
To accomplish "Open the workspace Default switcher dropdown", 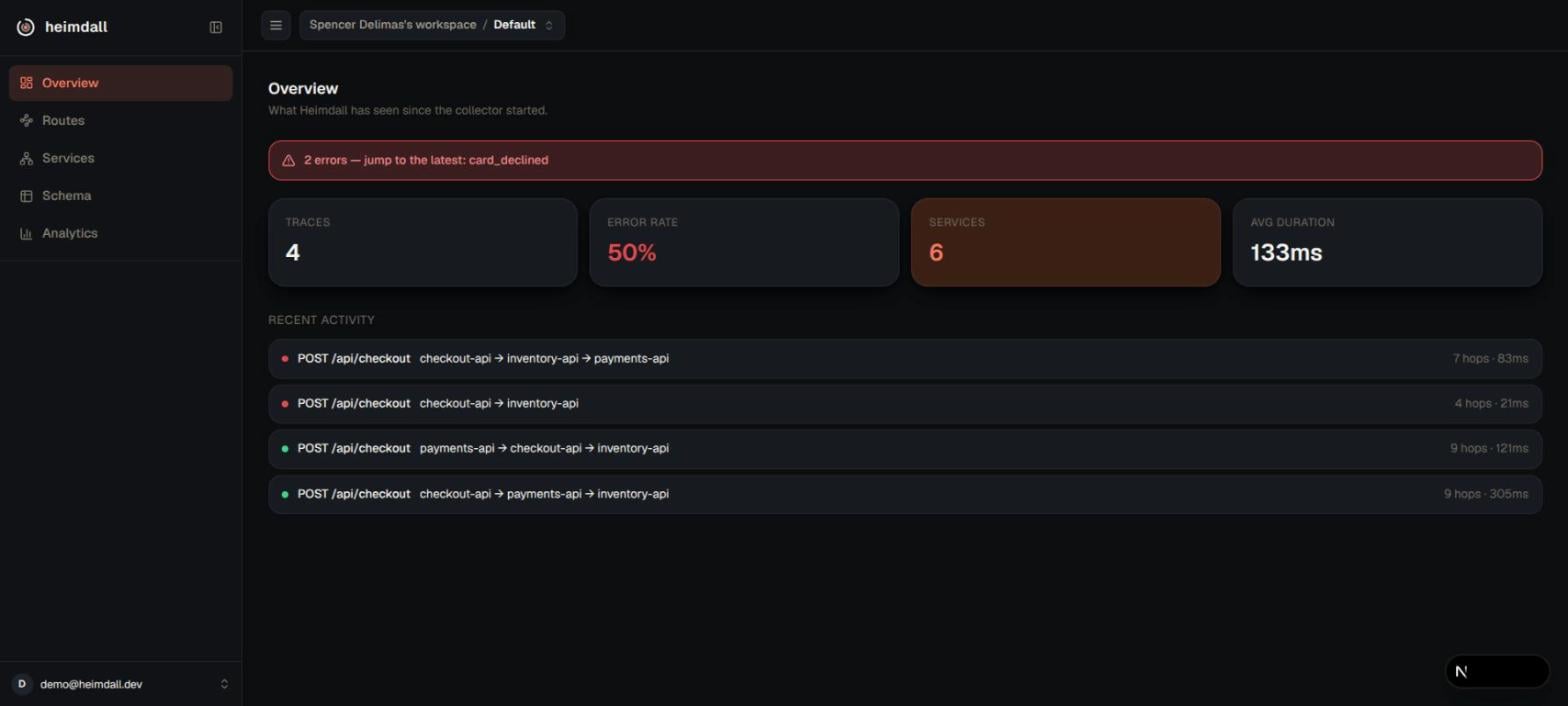I will (x=432, y=25).
